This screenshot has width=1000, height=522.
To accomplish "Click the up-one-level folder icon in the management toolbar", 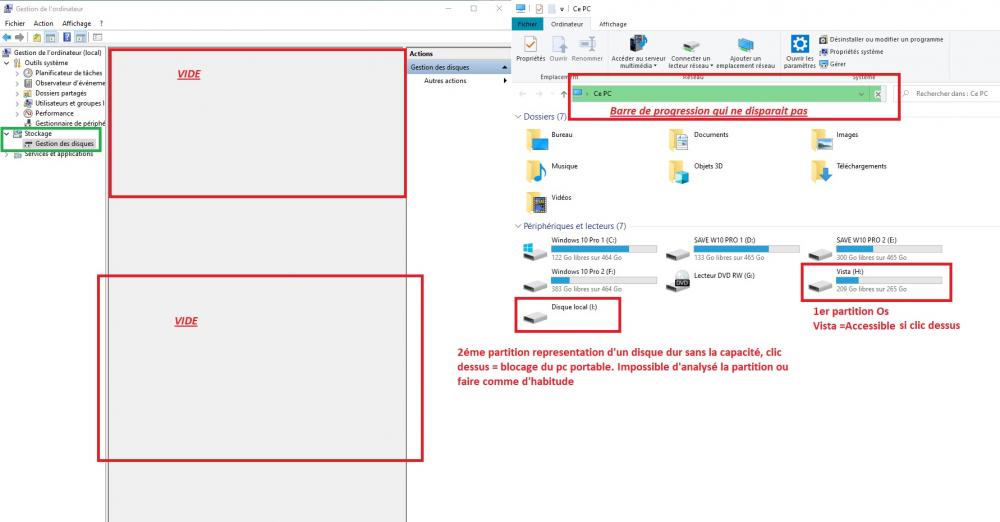I will click(37, 38).
